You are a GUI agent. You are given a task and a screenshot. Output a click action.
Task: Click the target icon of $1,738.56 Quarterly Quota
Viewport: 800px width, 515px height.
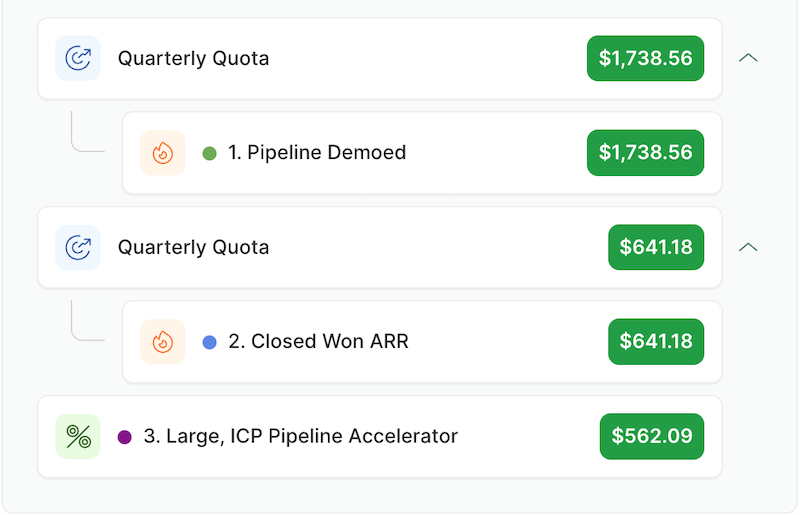78,58
